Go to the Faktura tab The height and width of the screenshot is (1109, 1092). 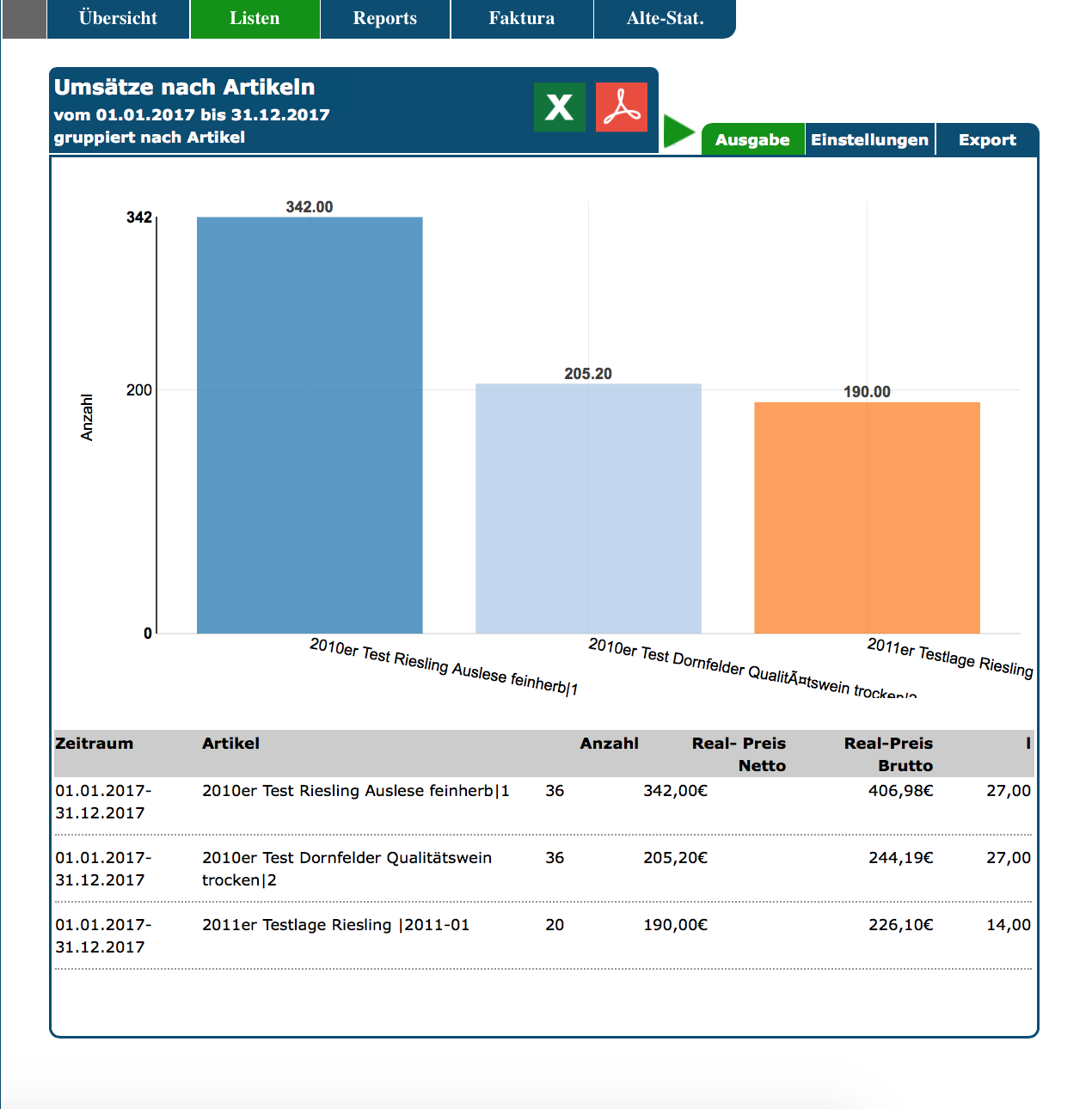coord(521,19)
